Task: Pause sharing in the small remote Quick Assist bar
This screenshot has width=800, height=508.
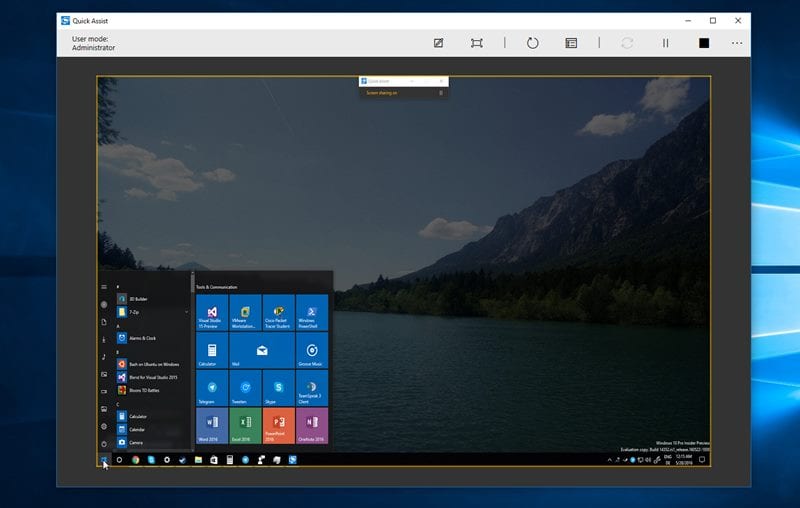Action: (x=441, y=93)
